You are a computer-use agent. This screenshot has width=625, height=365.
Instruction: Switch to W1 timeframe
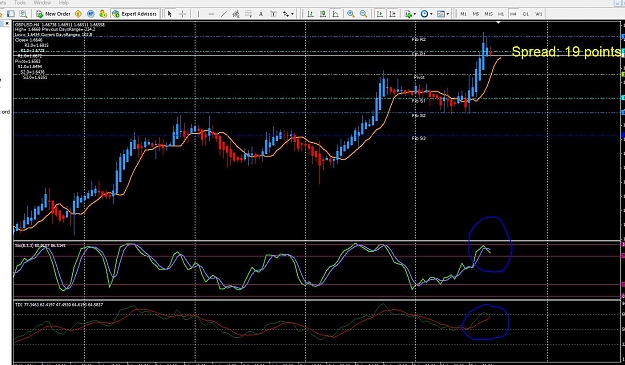click(539, 14)
